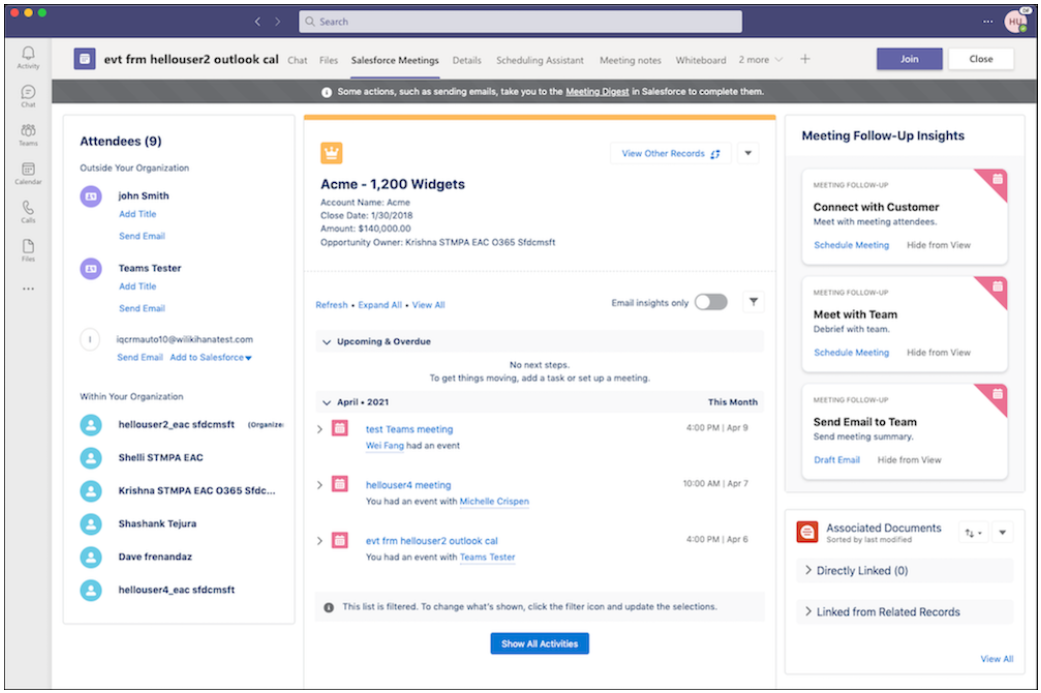Click the activity filter funnel icon

click(x=753, y=302)
